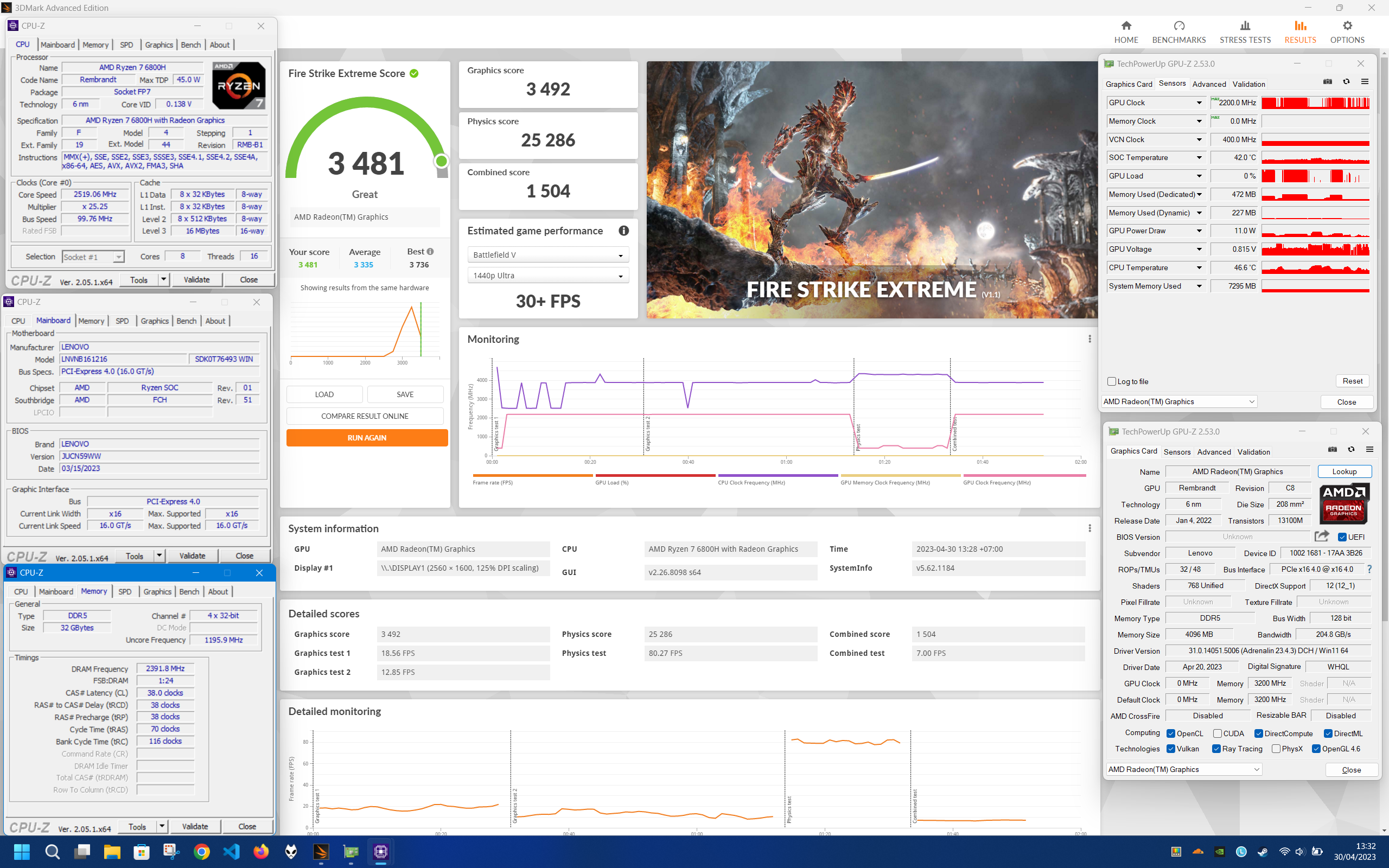Toggle UEFI checkbox in GPU-Z
The width and height of the screenshot is (1389, 868).
[x=1342, y=537]
